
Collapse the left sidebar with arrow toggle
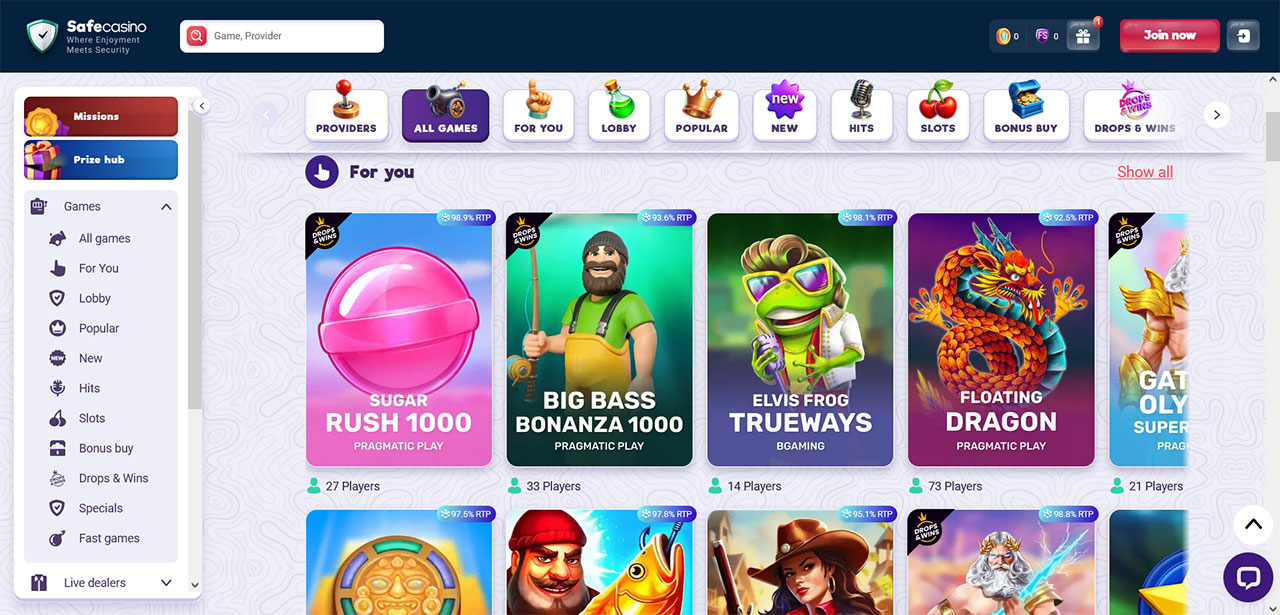coord(201,106)
